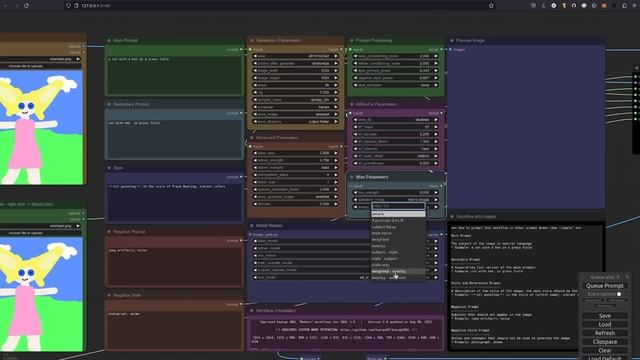Image resolution: width=640 pixels, height=360 pixels.
Task: Click the image_width increase arrow
Action: (336, 71)
